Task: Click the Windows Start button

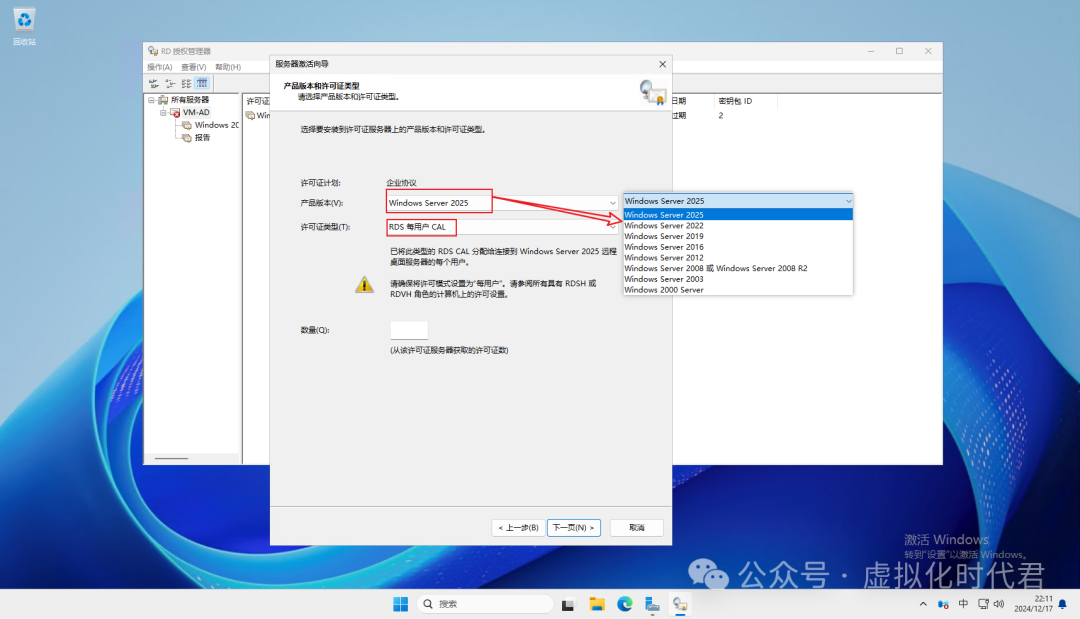Action: tap(400, 604)
